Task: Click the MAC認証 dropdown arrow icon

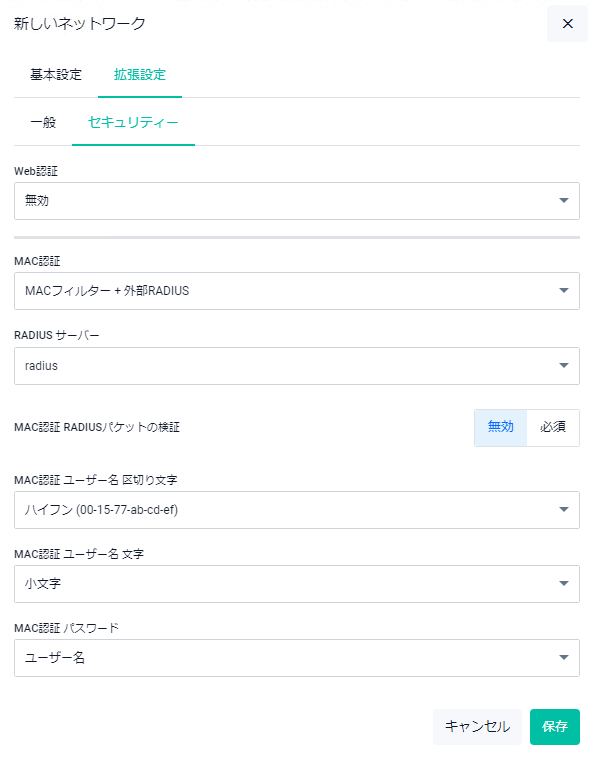Action: point(564,290)
